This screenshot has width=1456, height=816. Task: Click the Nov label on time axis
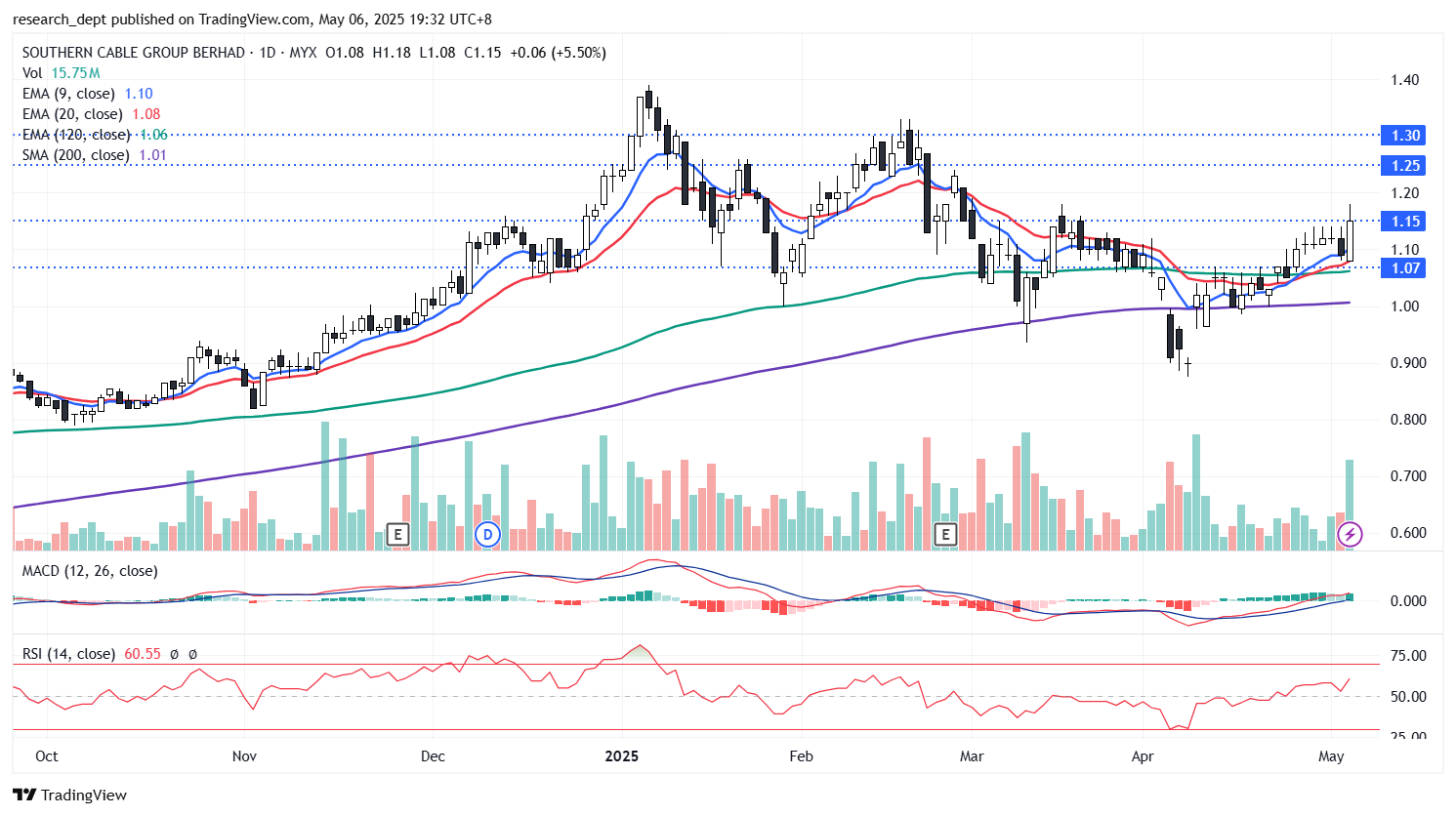[245, 756]
